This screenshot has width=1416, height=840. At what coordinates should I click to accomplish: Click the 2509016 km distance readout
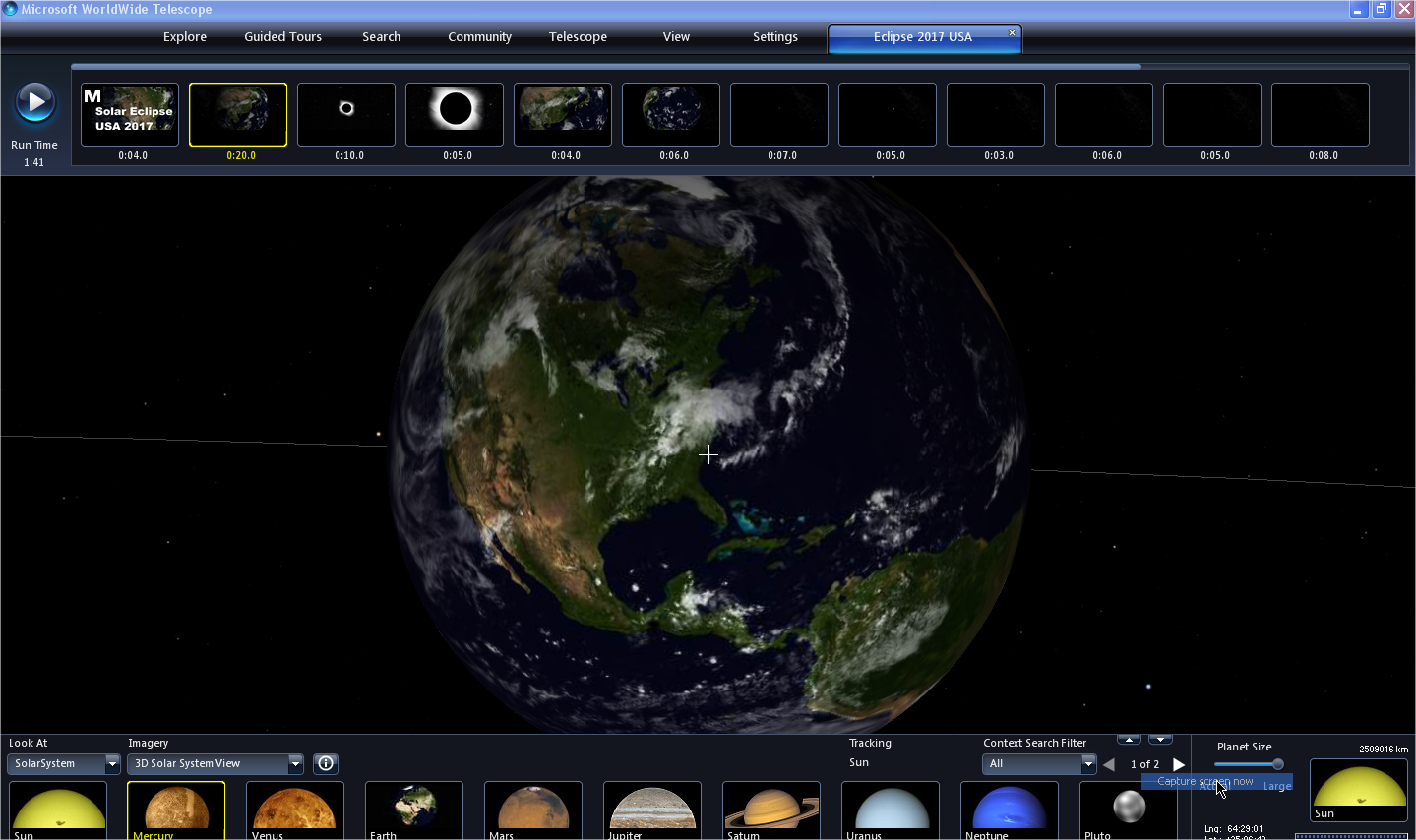coord(1384,750)
